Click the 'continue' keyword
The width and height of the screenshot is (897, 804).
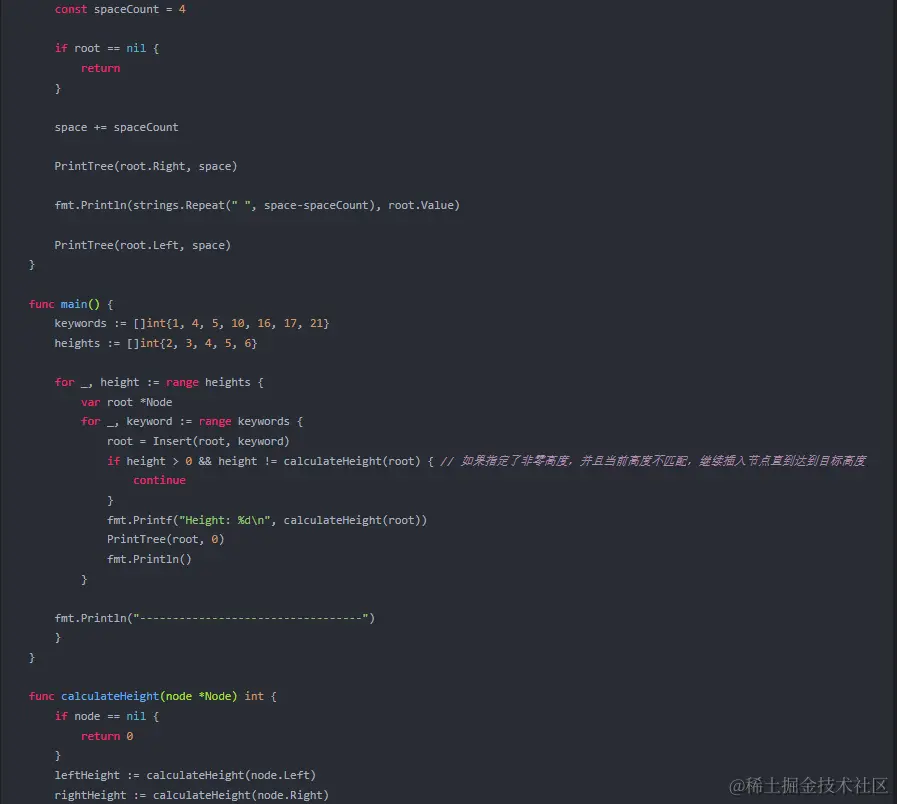[x=160, y=480]
